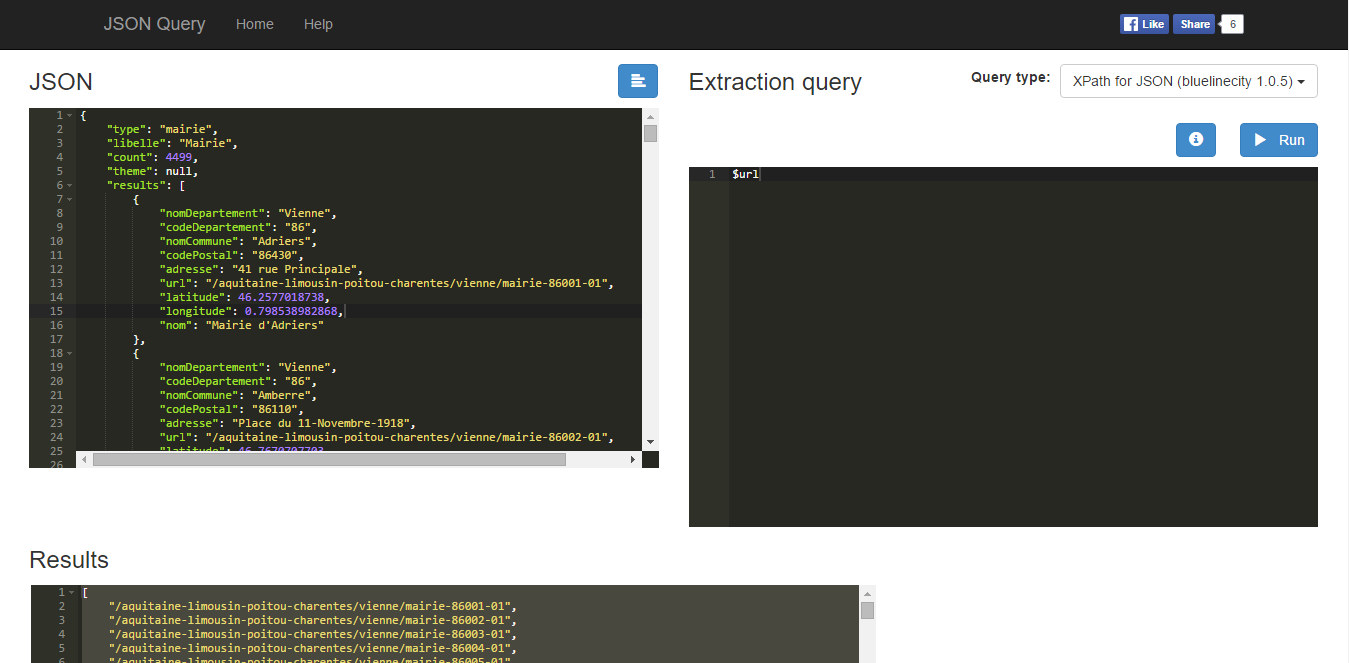Screen dimensions: 1349x663
Task: Click the JSON editor vertical scrollbar thumb
Action: point(650,134)
